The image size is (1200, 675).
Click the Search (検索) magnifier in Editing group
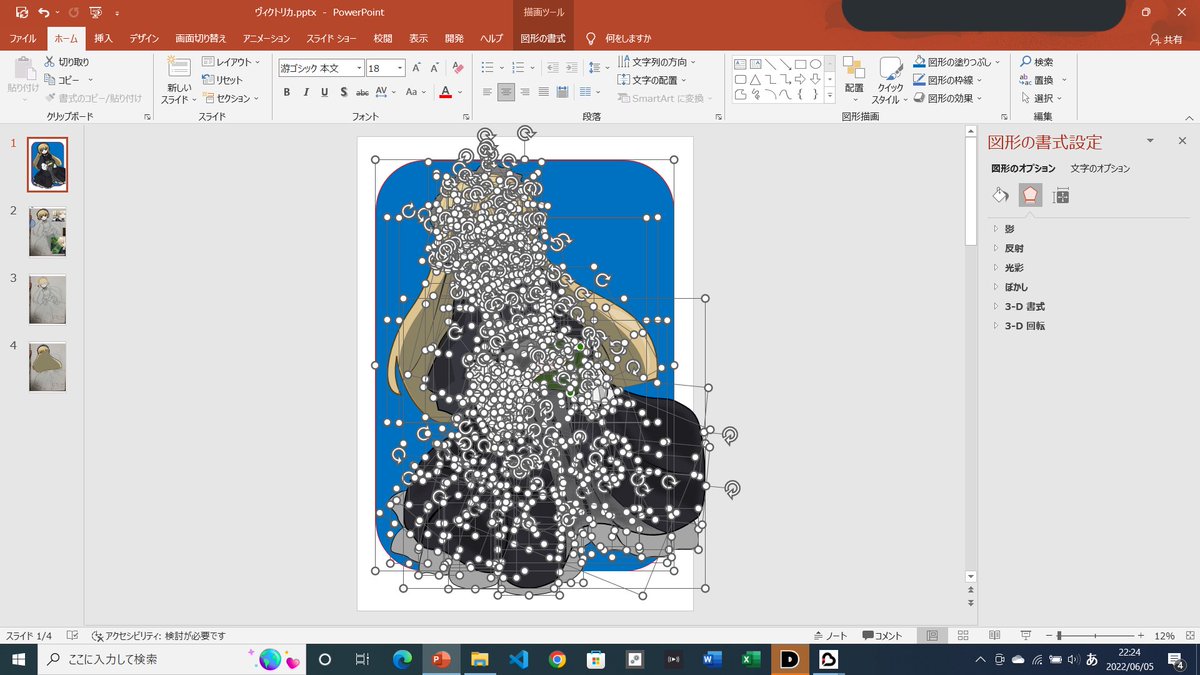pos(1037,62)
